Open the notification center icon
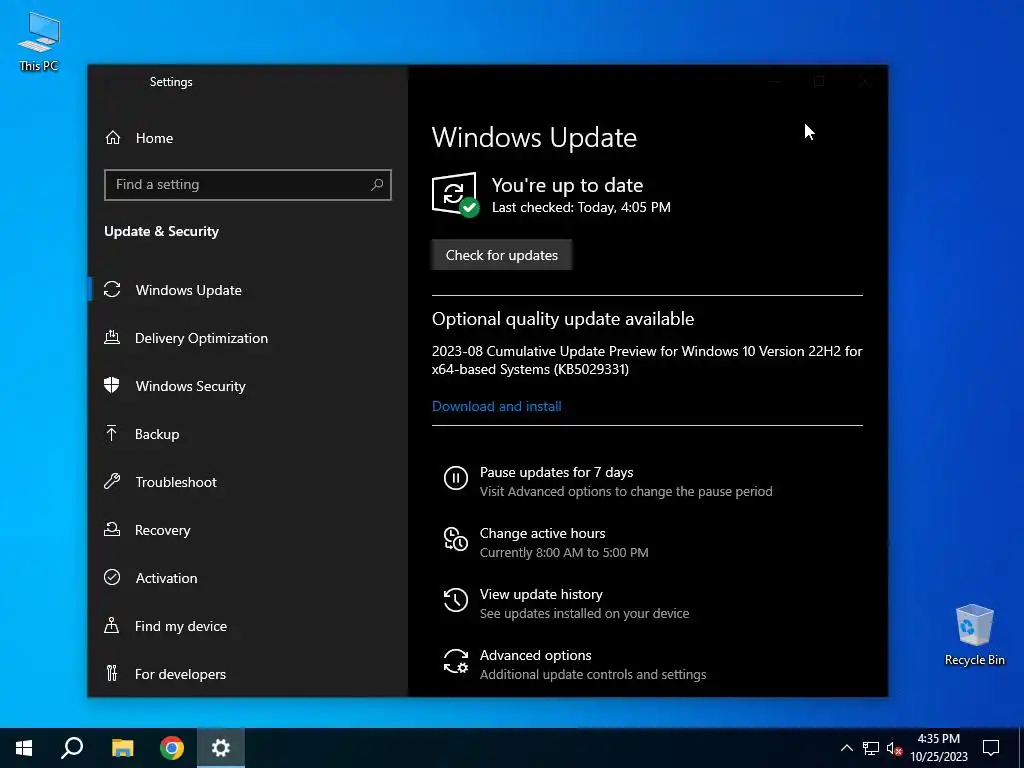Screen dimensions: 1024x768 pyautogui.click(x=991, y=748)
